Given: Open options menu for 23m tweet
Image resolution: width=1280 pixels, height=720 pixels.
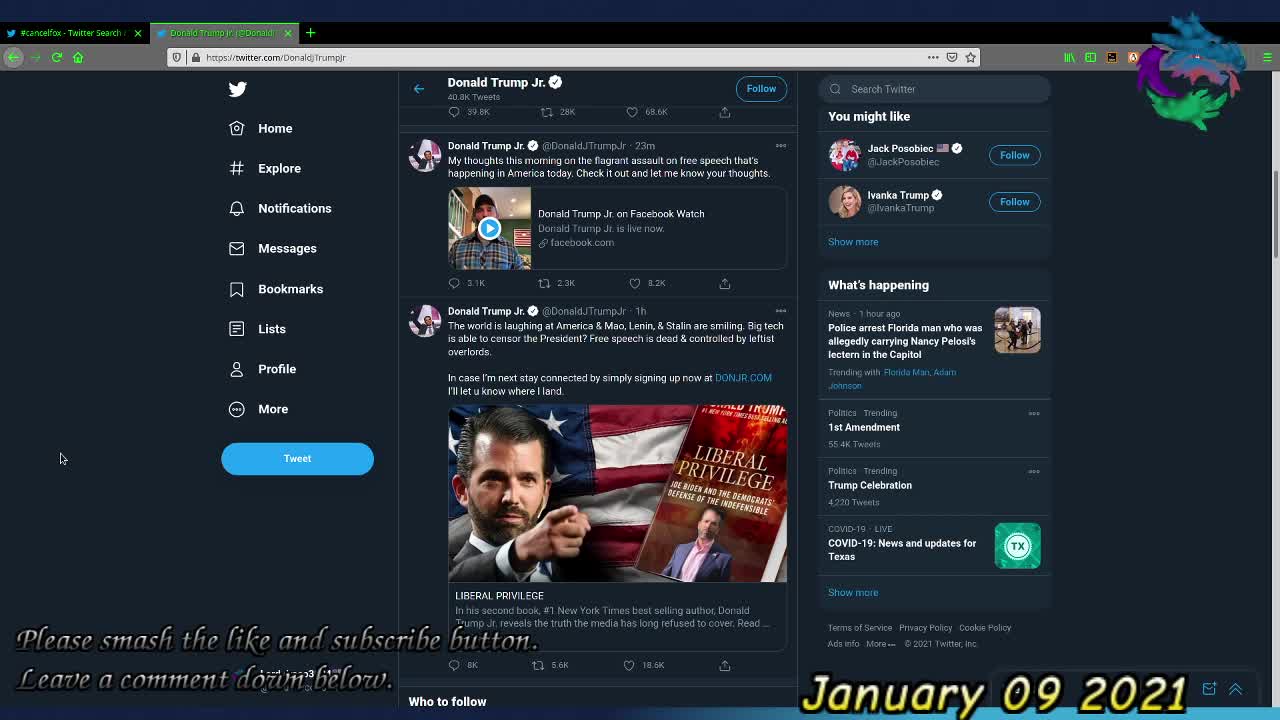Looking at the screenshot, I should pos(781,146).
